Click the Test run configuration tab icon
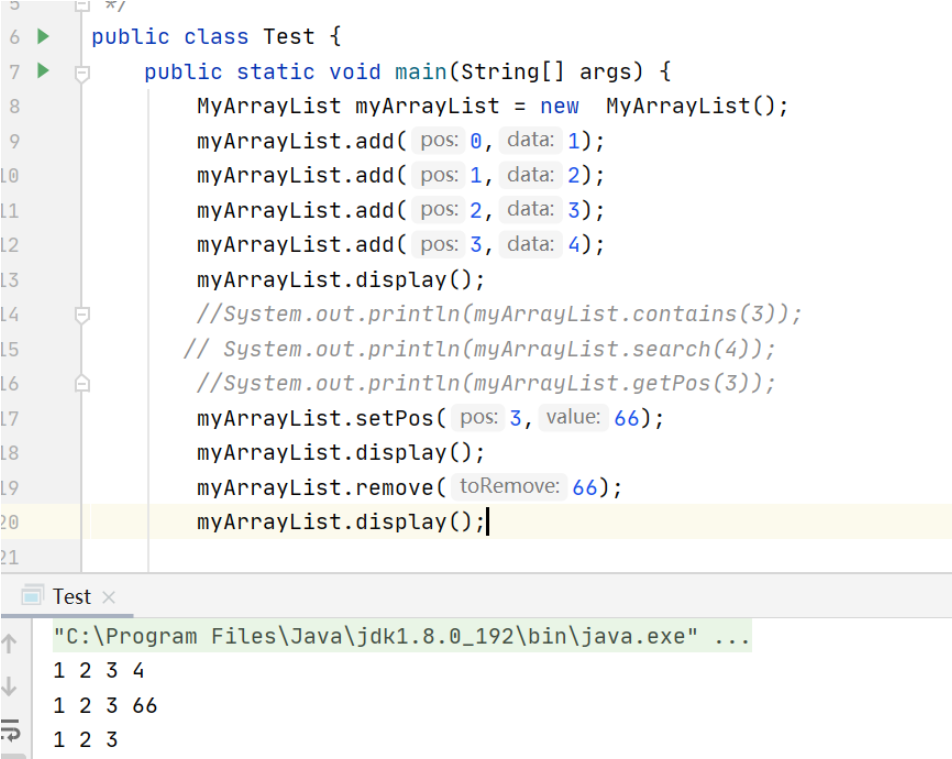 click(x=32, y=596)
